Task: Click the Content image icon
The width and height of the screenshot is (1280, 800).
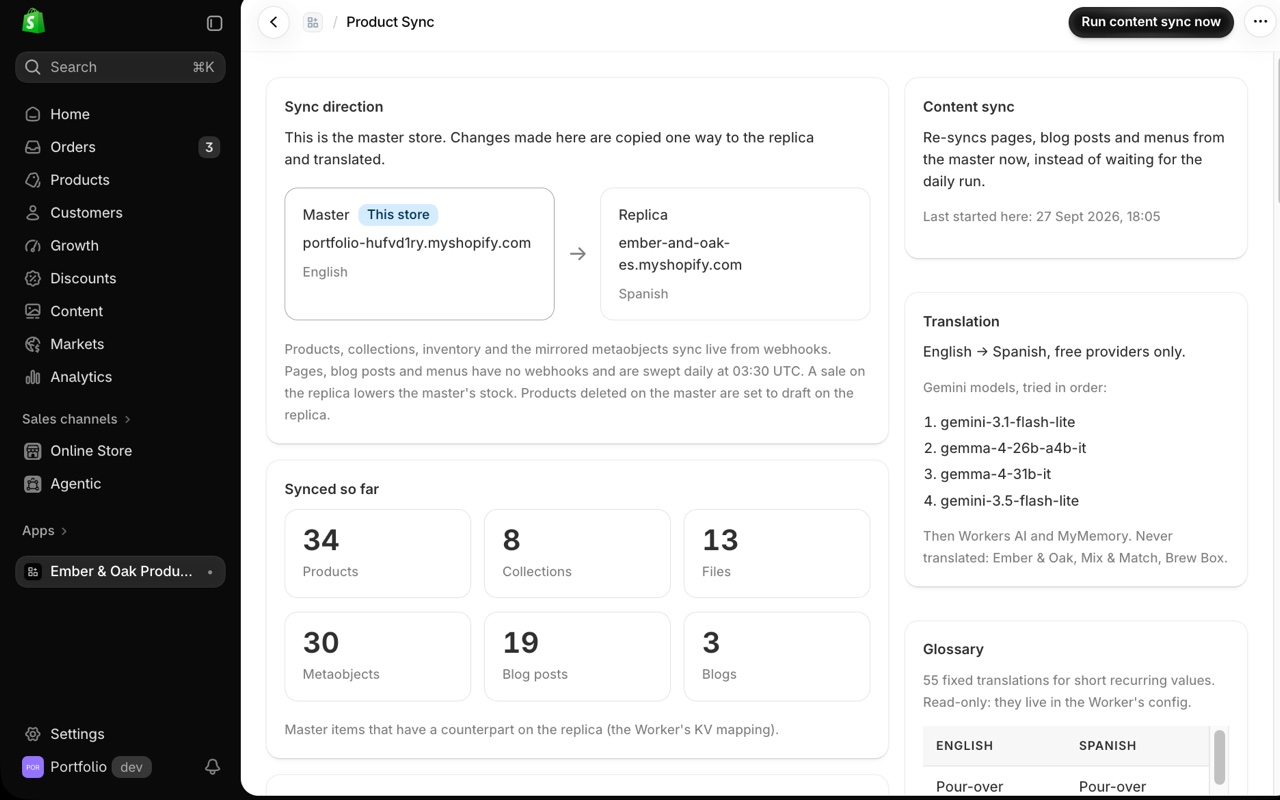Action: coord(33,311)
